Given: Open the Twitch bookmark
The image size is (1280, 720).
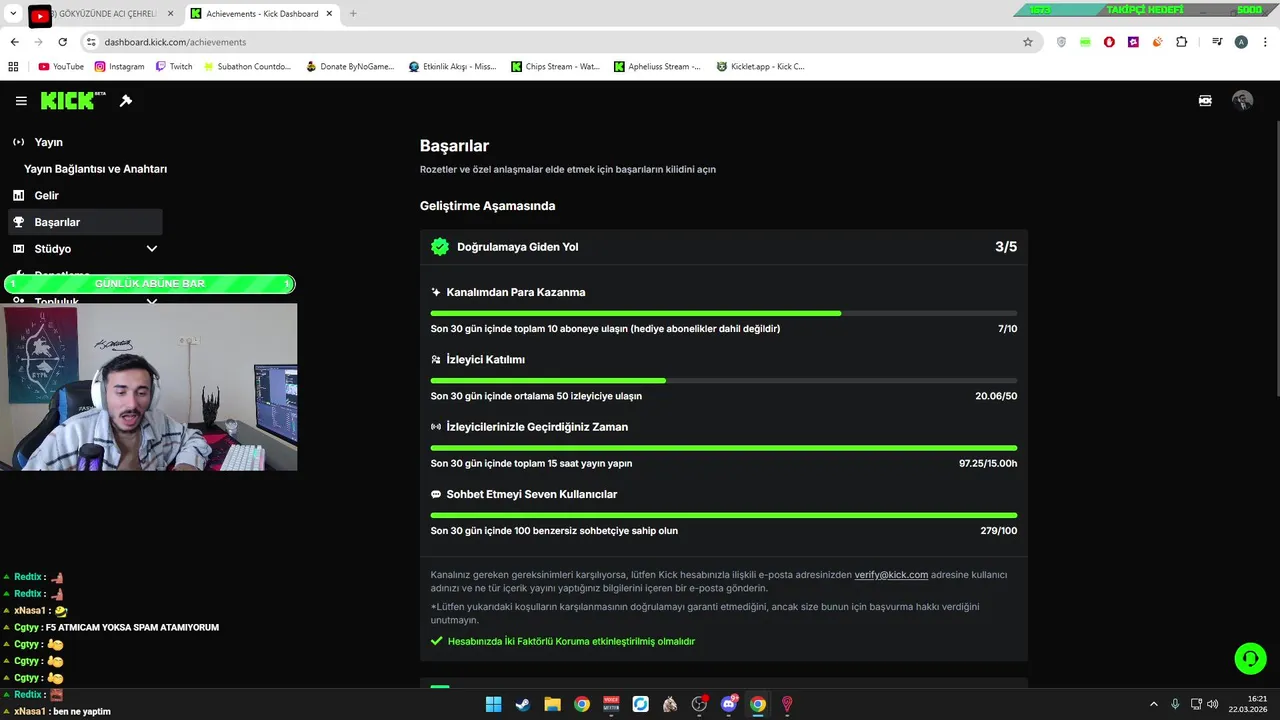Looking at the screenshot, I should coord(174,67).
